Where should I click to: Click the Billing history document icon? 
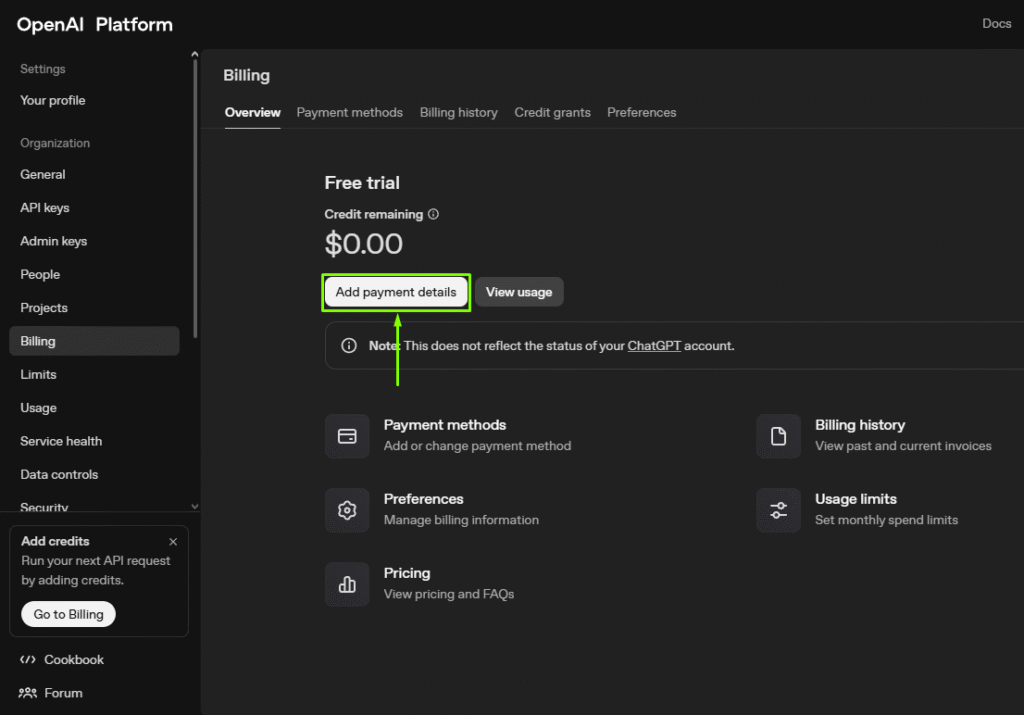(778, 435)
